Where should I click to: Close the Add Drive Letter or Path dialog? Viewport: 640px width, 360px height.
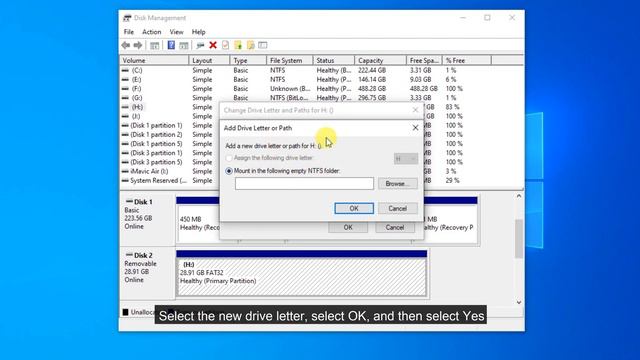pos(415,128)
